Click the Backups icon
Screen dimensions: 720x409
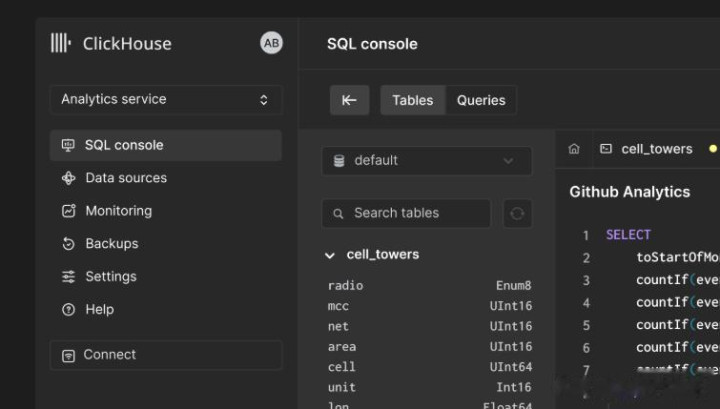pos(68,244)
